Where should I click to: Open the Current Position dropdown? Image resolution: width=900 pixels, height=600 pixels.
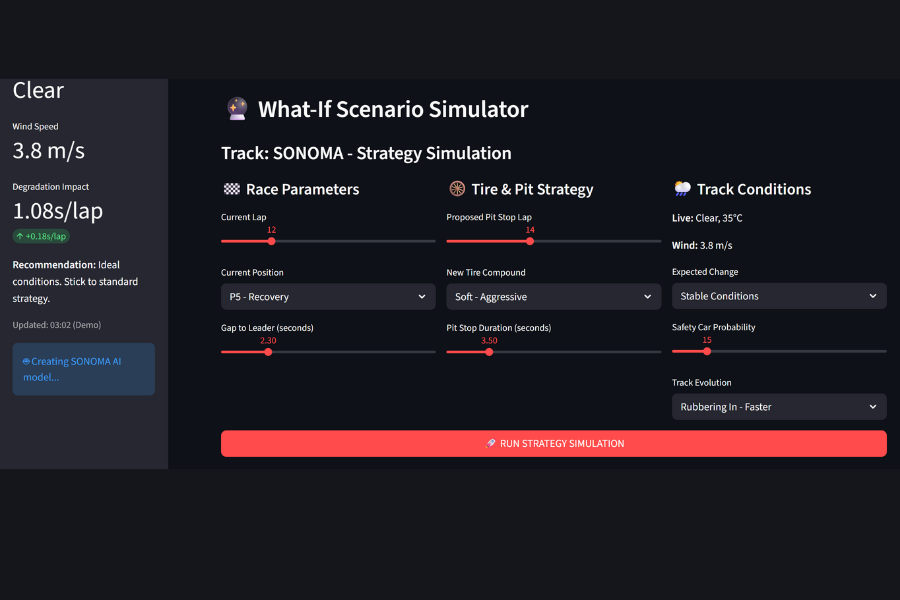pyautogui.click(x=328, y=297)
